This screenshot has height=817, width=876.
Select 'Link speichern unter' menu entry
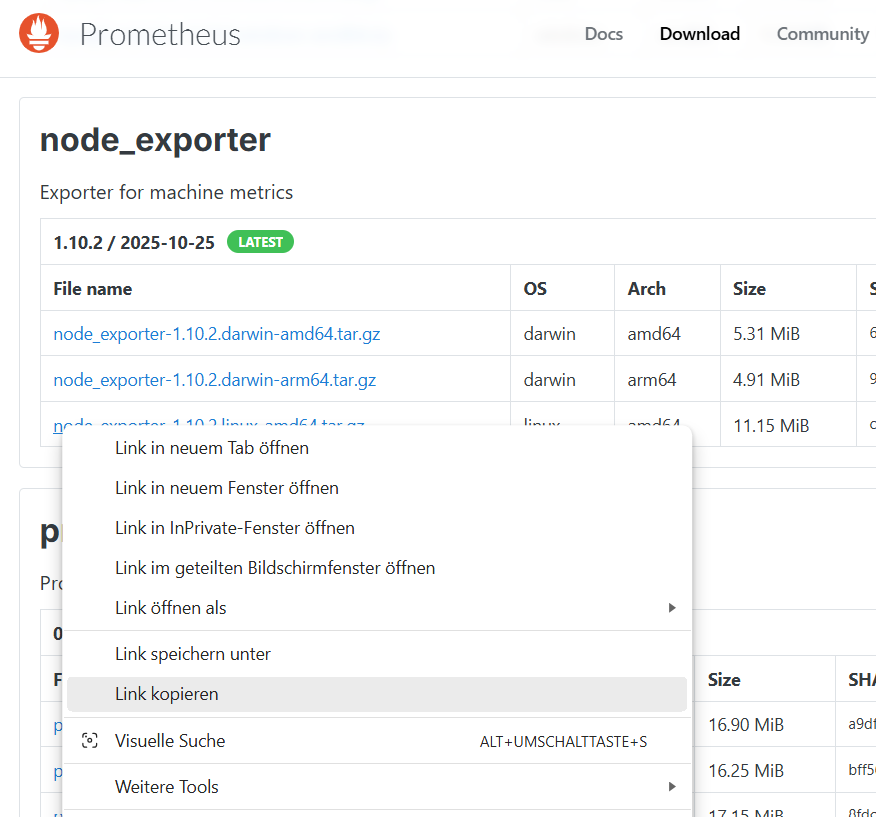click(193, 654)
